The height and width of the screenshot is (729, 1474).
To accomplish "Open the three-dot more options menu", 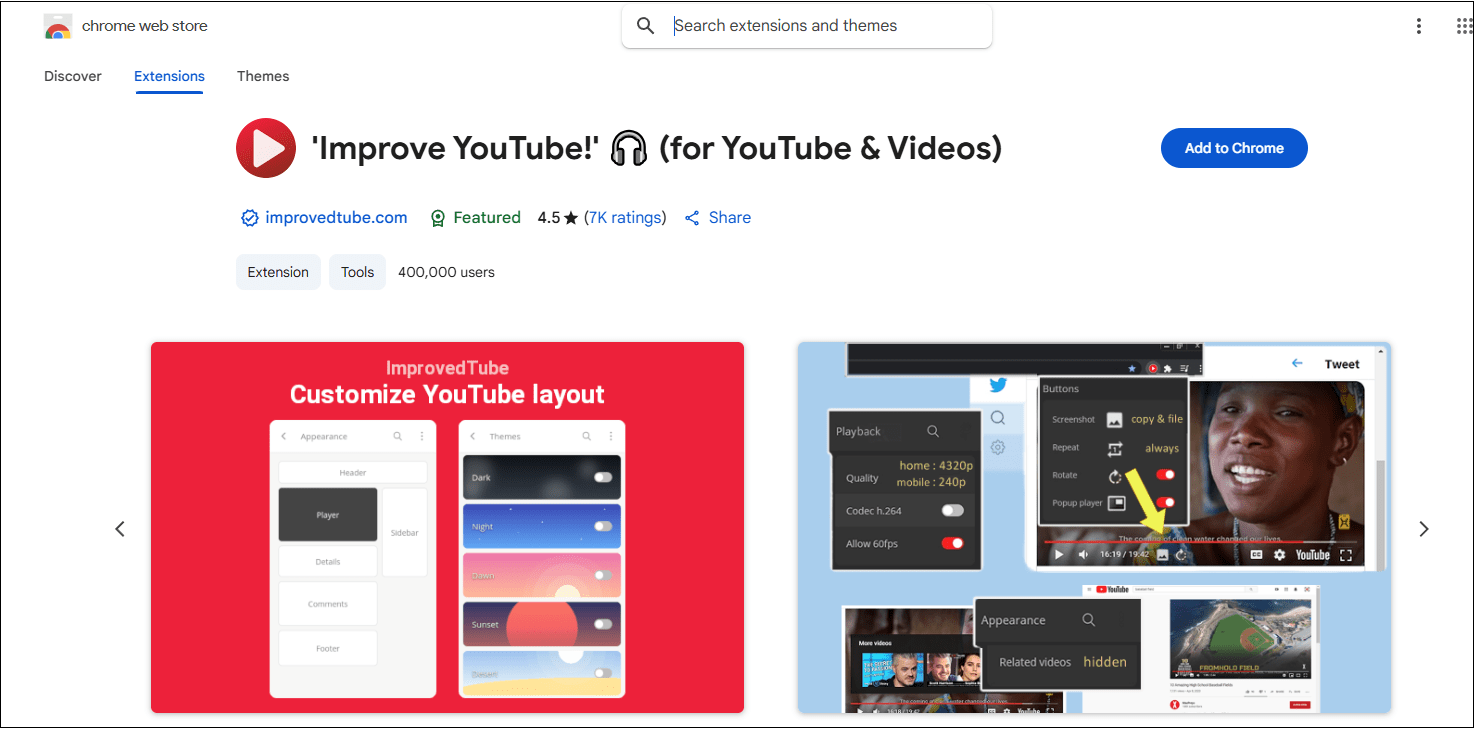I will [x=1419, y=26].
